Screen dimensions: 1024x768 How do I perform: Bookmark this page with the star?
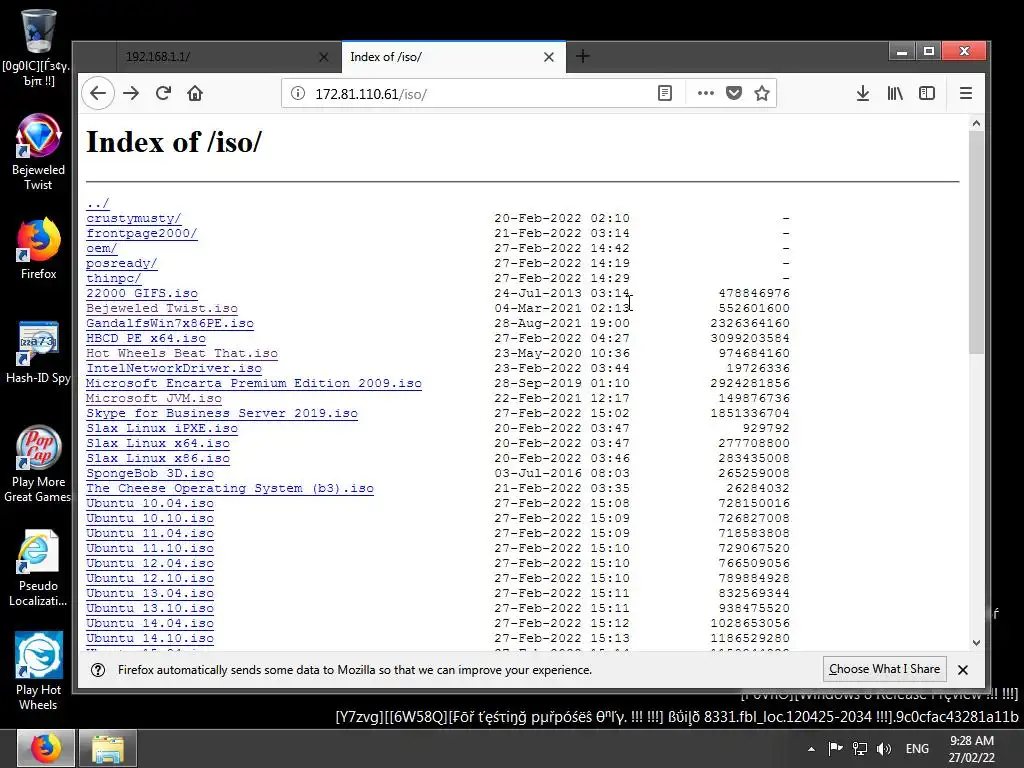tap(761, 93)
